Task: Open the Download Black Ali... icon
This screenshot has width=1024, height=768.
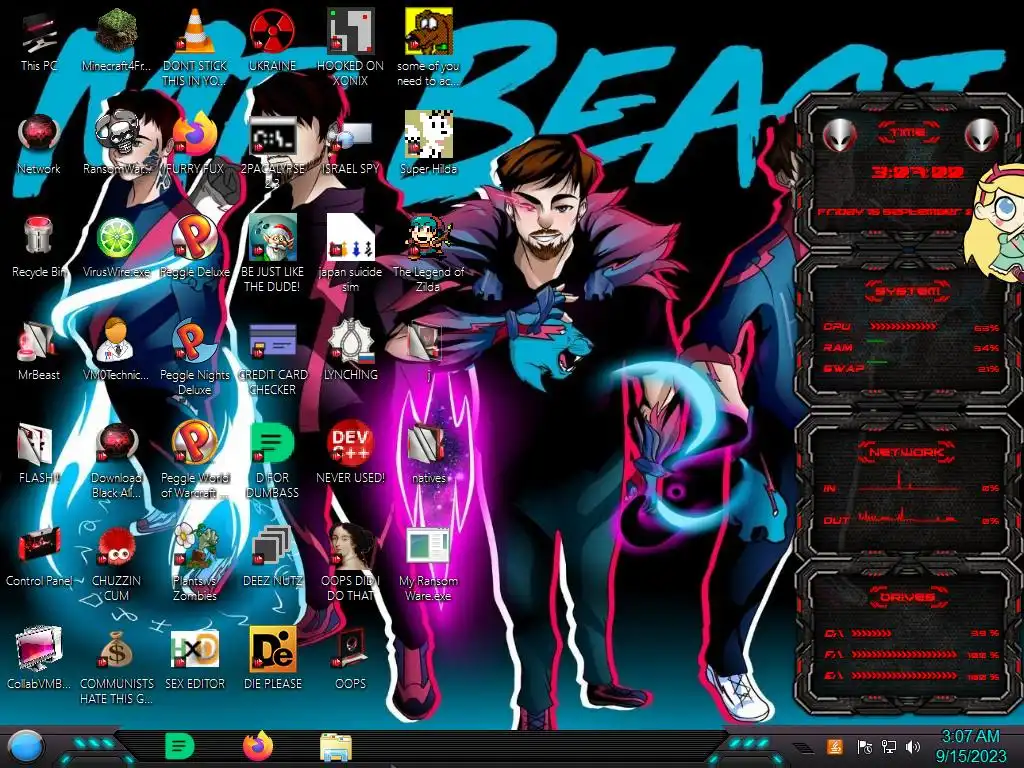Action: [116, 460]
